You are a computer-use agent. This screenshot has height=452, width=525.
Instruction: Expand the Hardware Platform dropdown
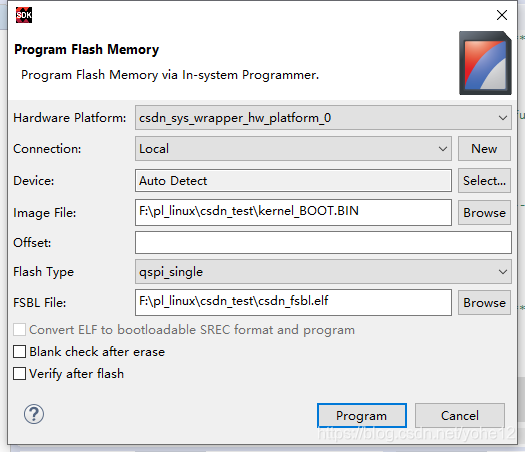(x=323, y=118)
